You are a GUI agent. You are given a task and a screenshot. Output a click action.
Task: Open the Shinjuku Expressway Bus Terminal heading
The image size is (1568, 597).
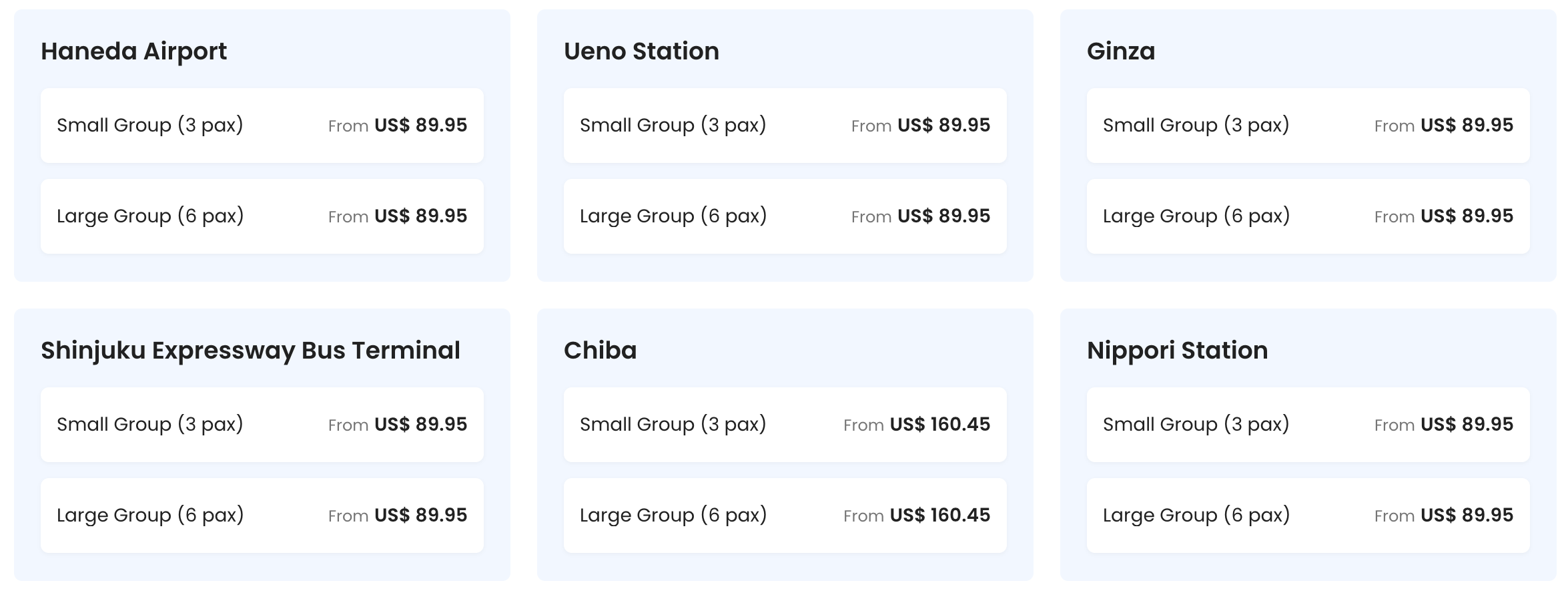coord(250,351)
